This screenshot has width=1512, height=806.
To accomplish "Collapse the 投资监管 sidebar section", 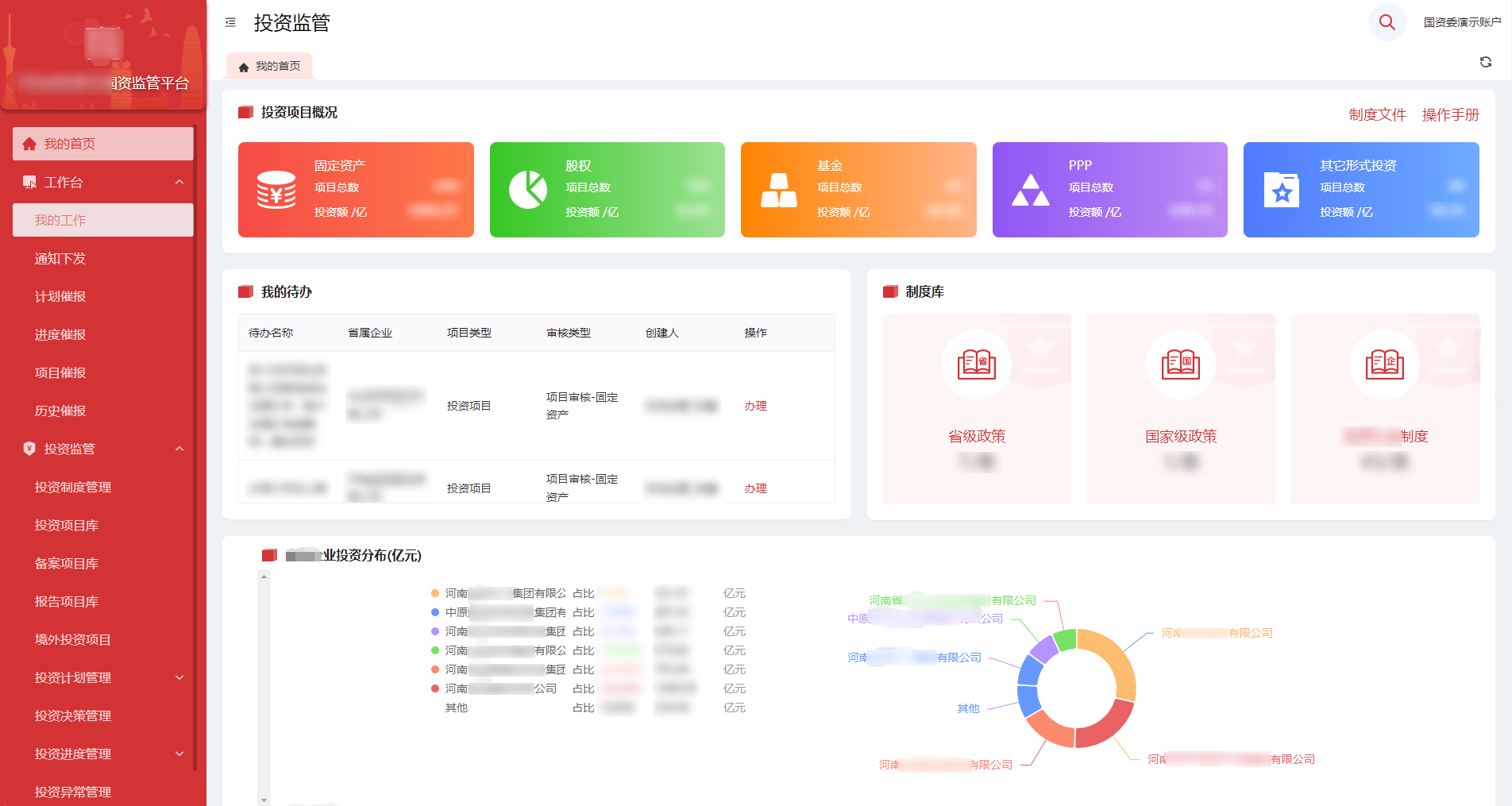I will (179, 449).
